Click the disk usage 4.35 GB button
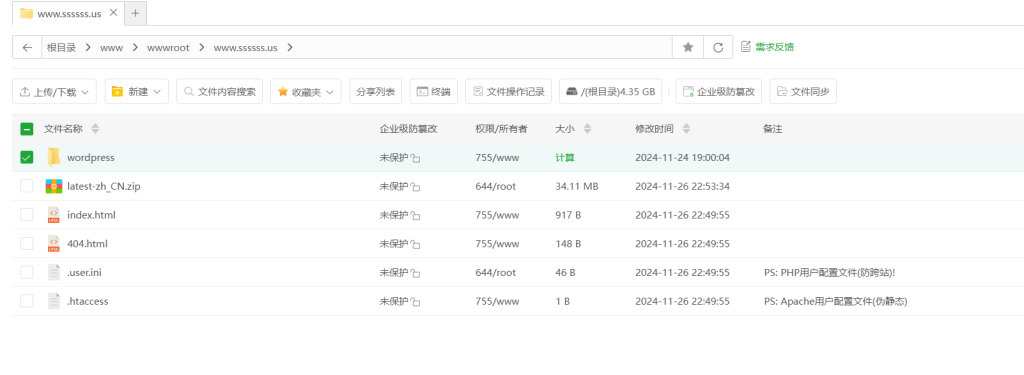 pyautogui.click(x=611, y=91)
